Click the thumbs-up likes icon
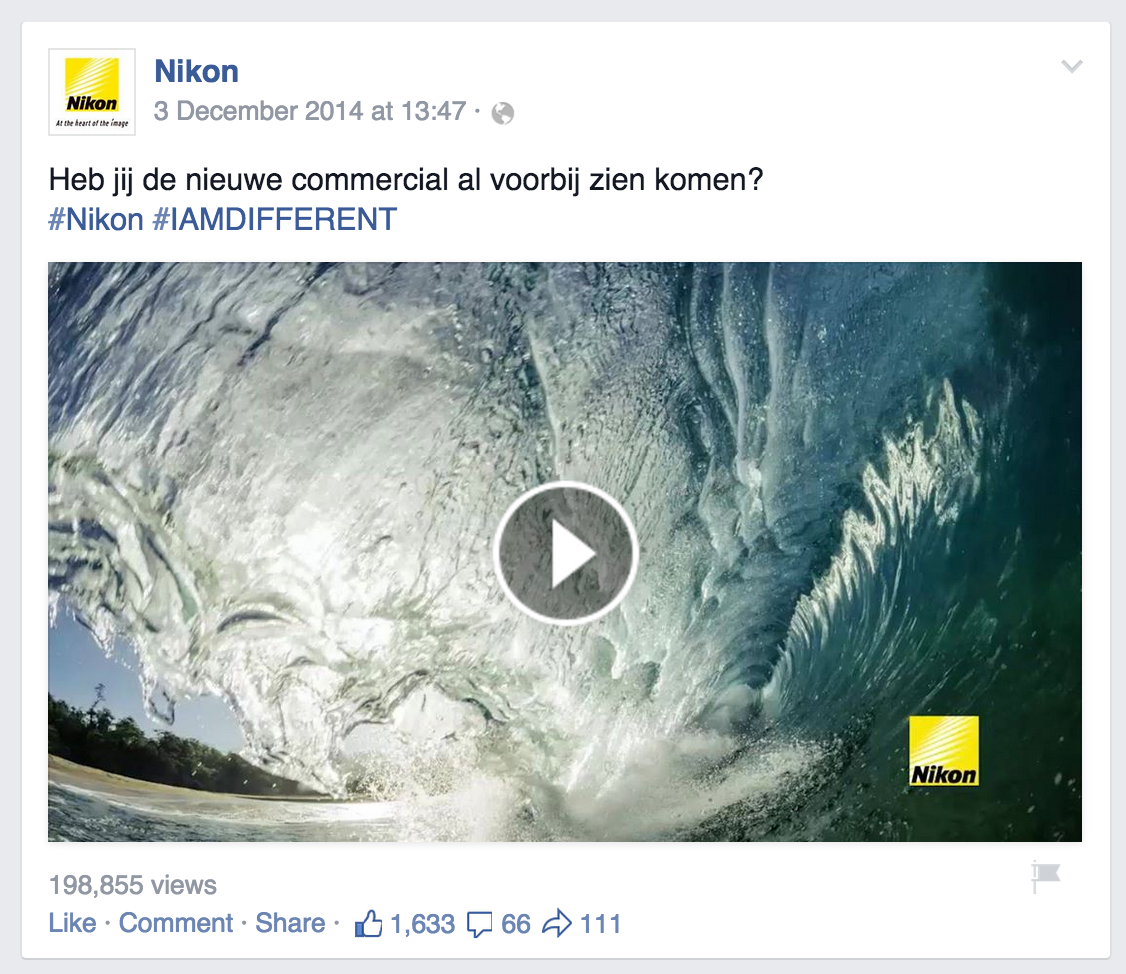Image resolution: width=1126 pixels, height=974 pixels. point(368,923)
